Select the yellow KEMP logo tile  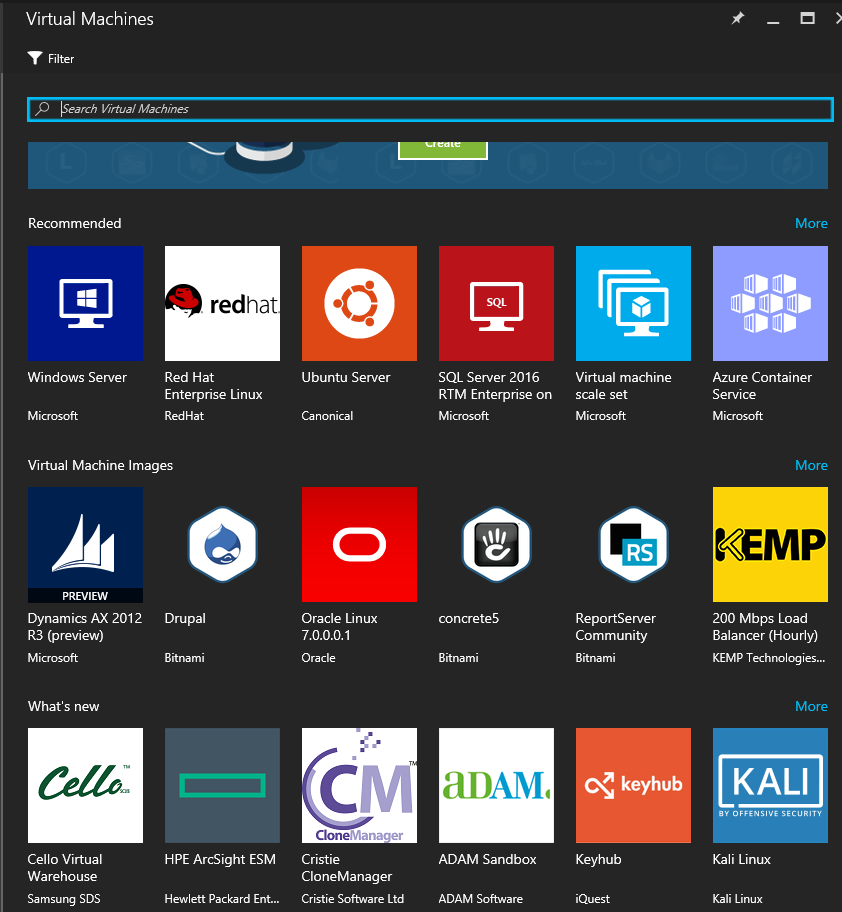(770, 544)
